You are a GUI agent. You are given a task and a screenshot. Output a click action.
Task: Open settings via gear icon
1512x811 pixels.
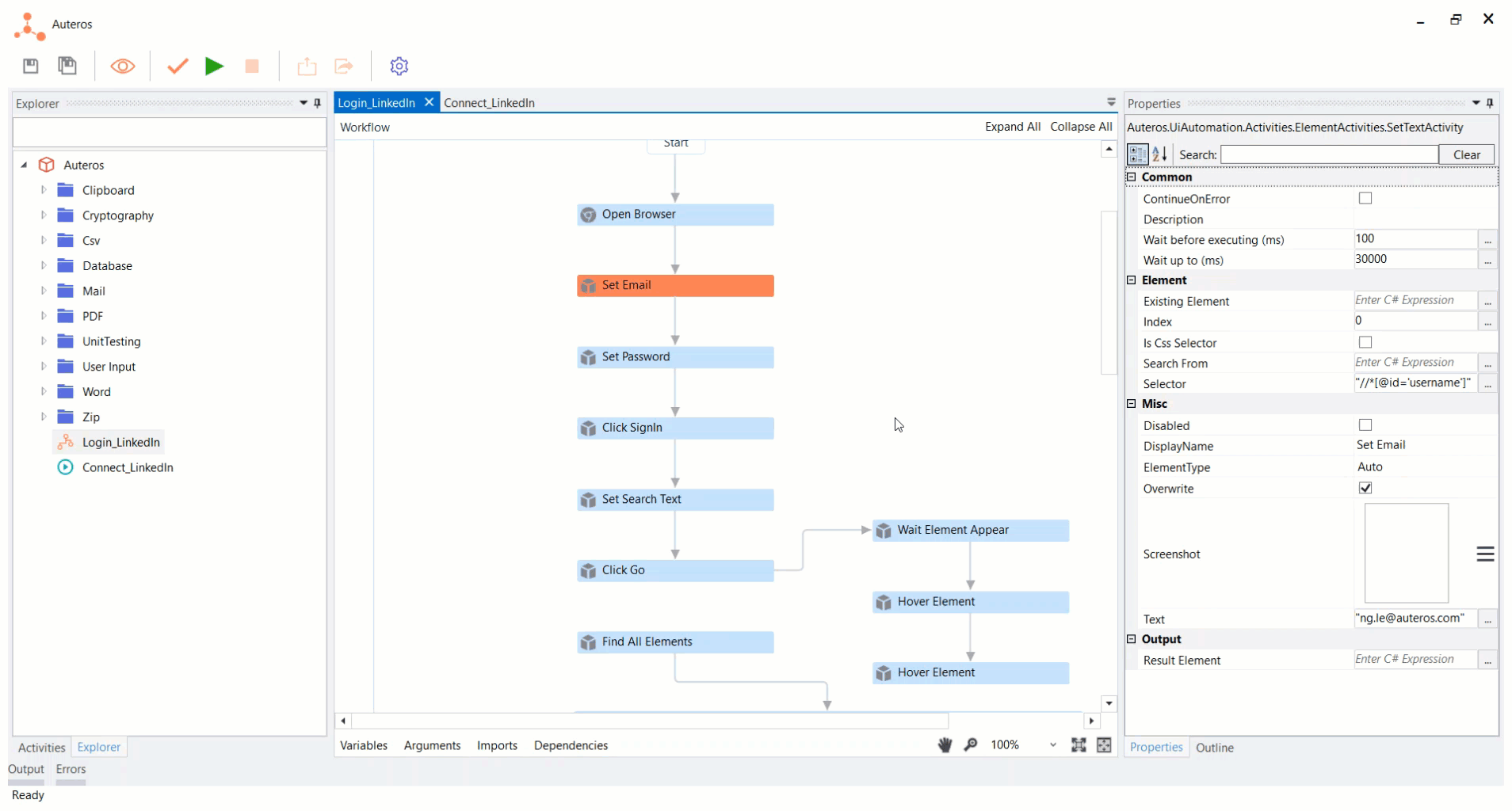click(x=399, y=66)
